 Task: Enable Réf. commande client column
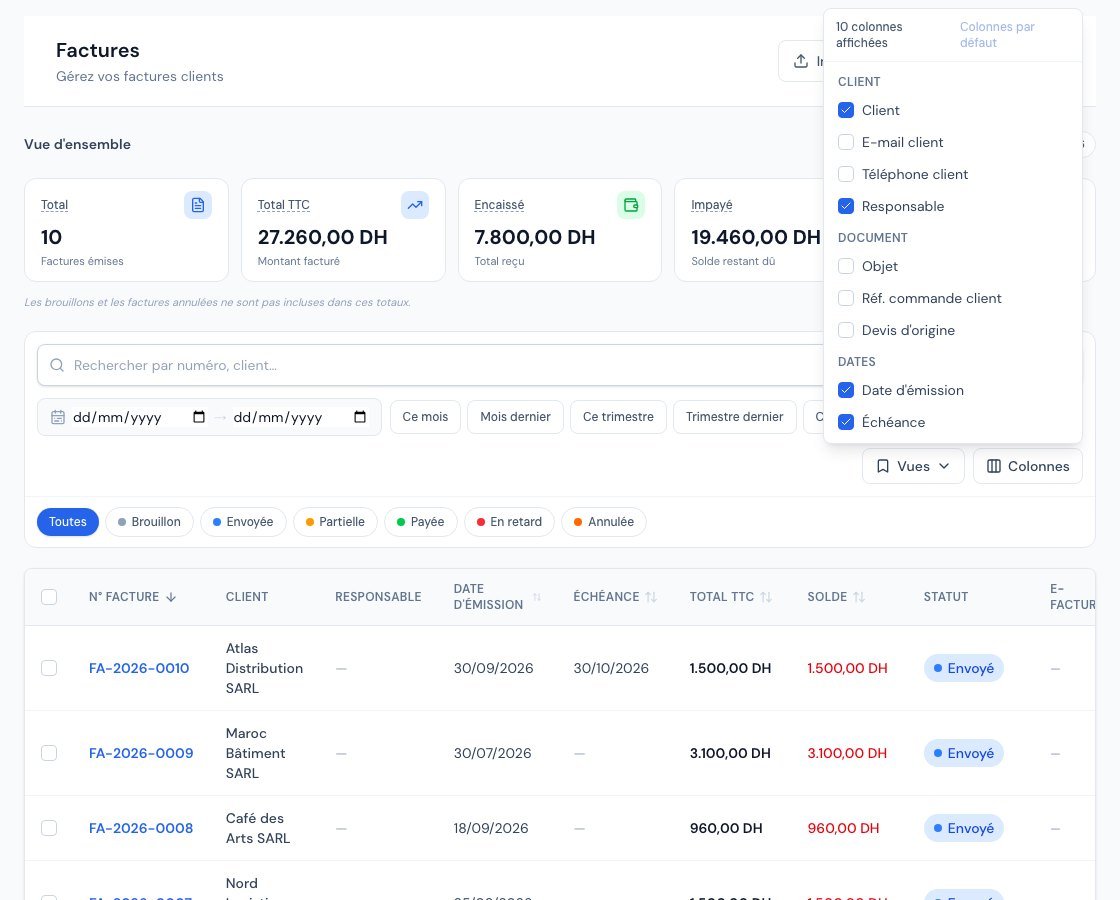pos(846,299)
